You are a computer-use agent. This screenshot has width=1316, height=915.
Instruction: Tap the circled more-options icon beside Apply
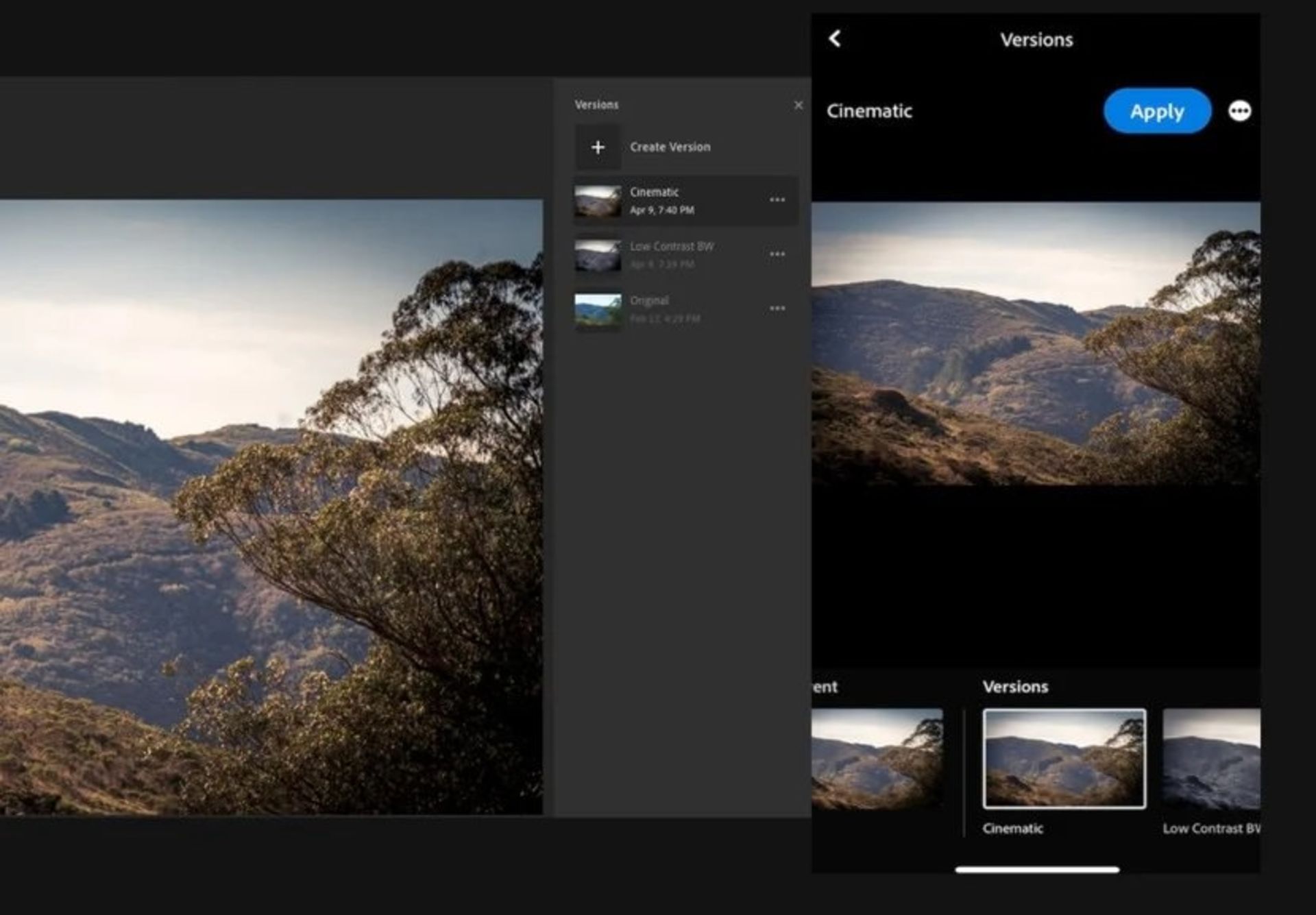pos(1239,111)
